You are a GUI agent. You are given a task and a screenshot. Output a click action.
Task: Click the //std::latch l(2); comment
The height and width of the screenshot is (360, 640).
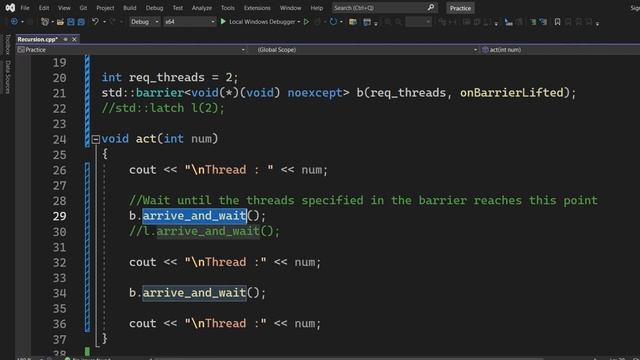163,108
